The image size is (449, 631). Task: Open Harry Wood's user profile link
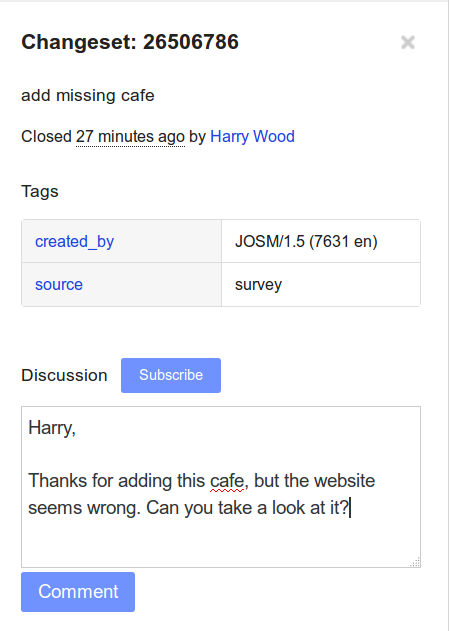click(x=252, y=137)
